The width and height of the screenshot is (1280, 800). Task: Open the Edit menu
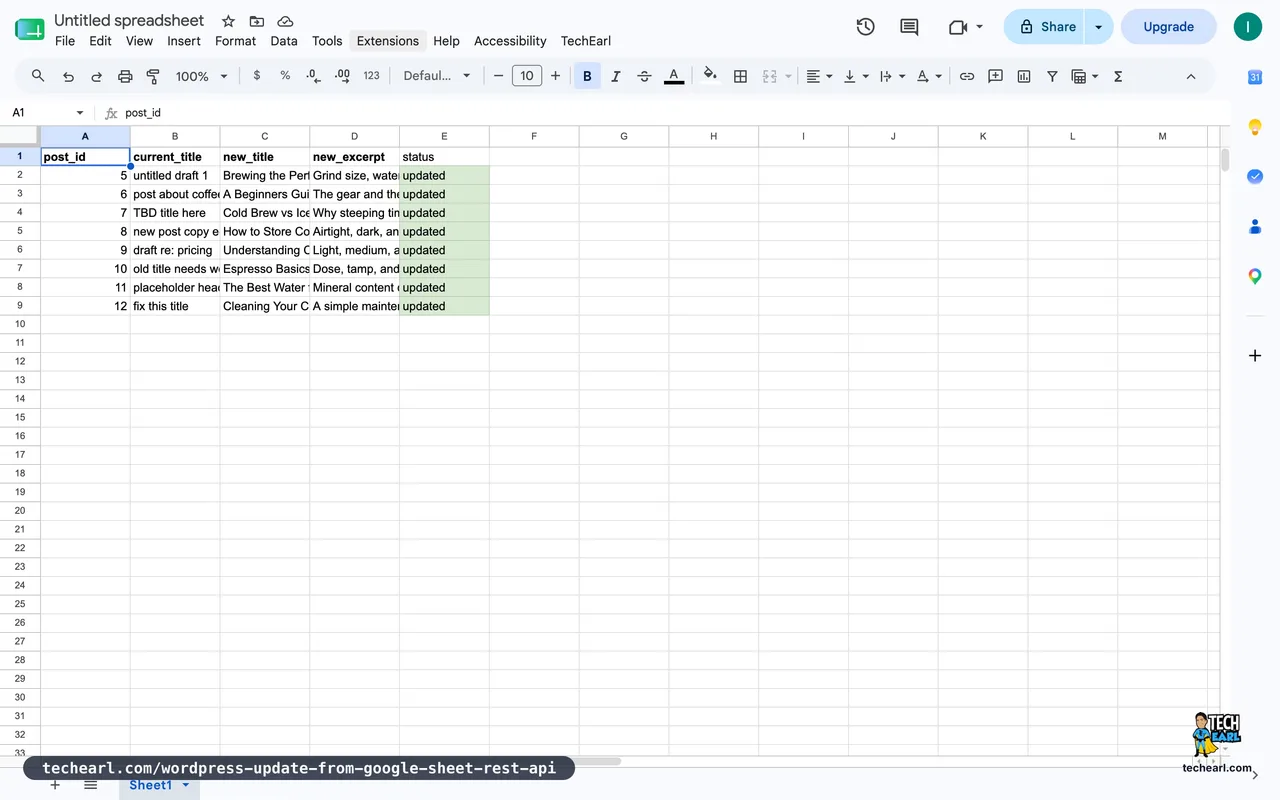pyautogui.click(x=100, y=41)
